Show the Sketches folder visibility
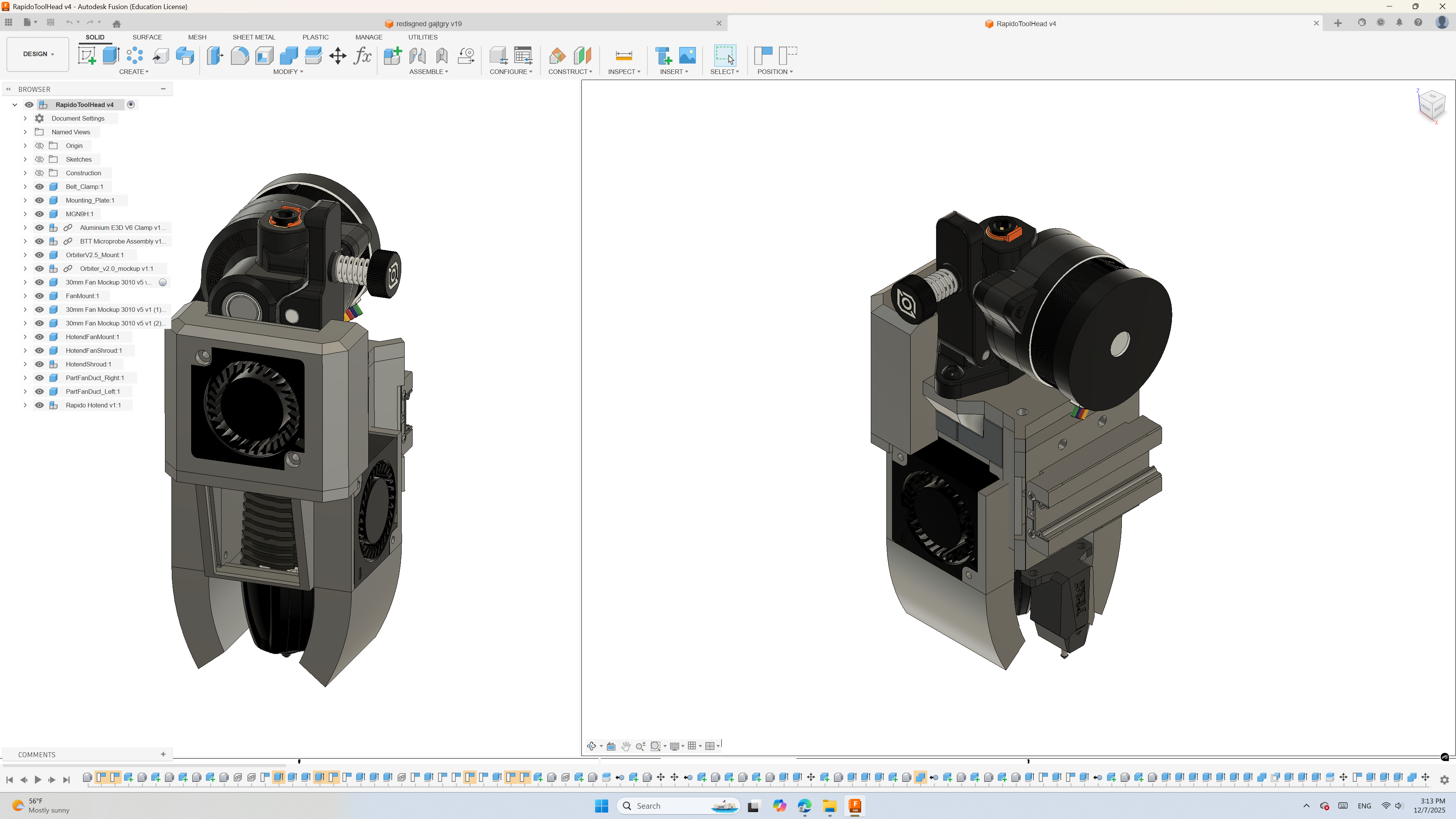Screen dimensions: 1456x819 click(x=39, y=159)
